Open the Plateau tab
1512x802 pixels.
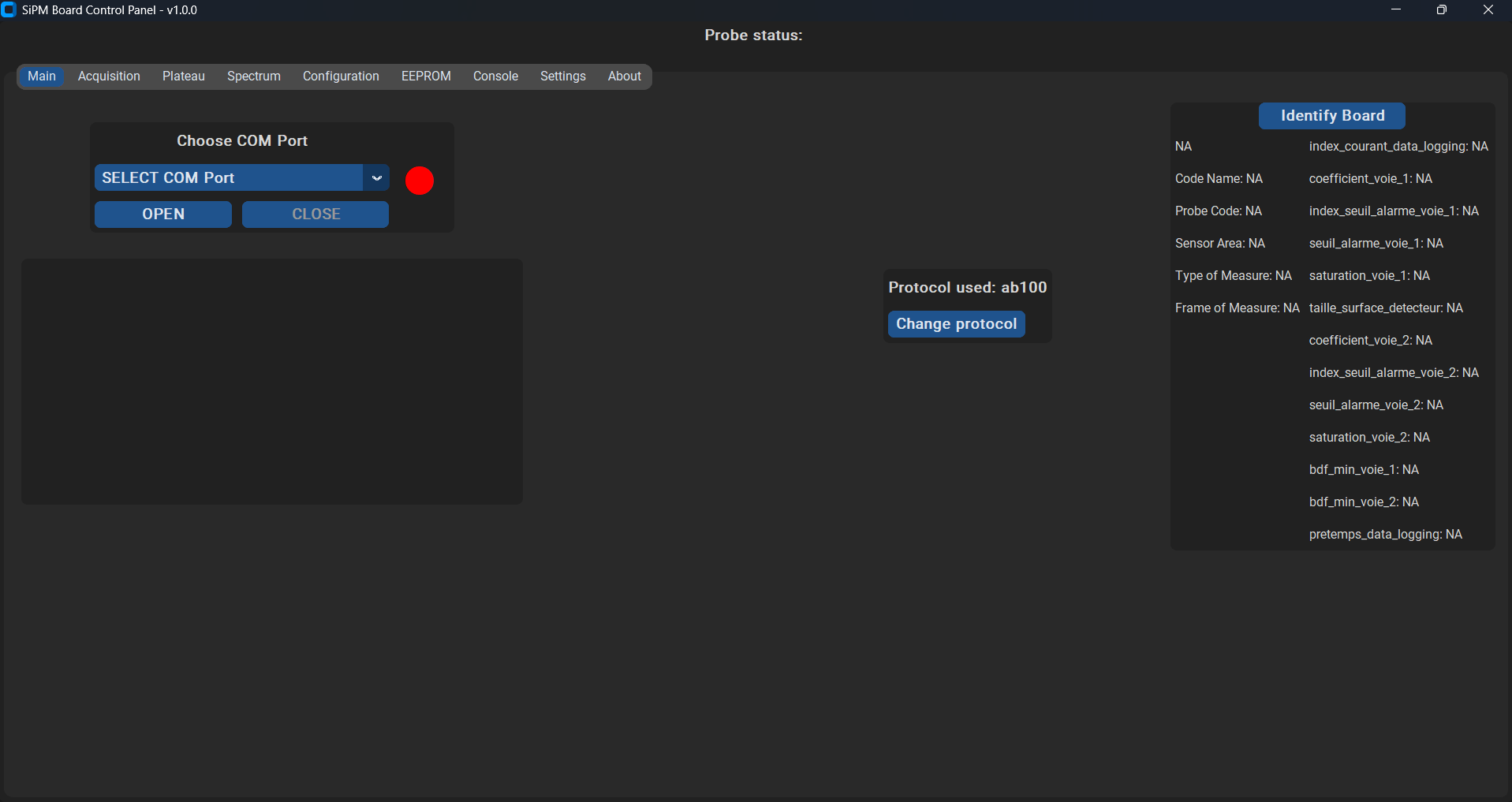[184, 76]
